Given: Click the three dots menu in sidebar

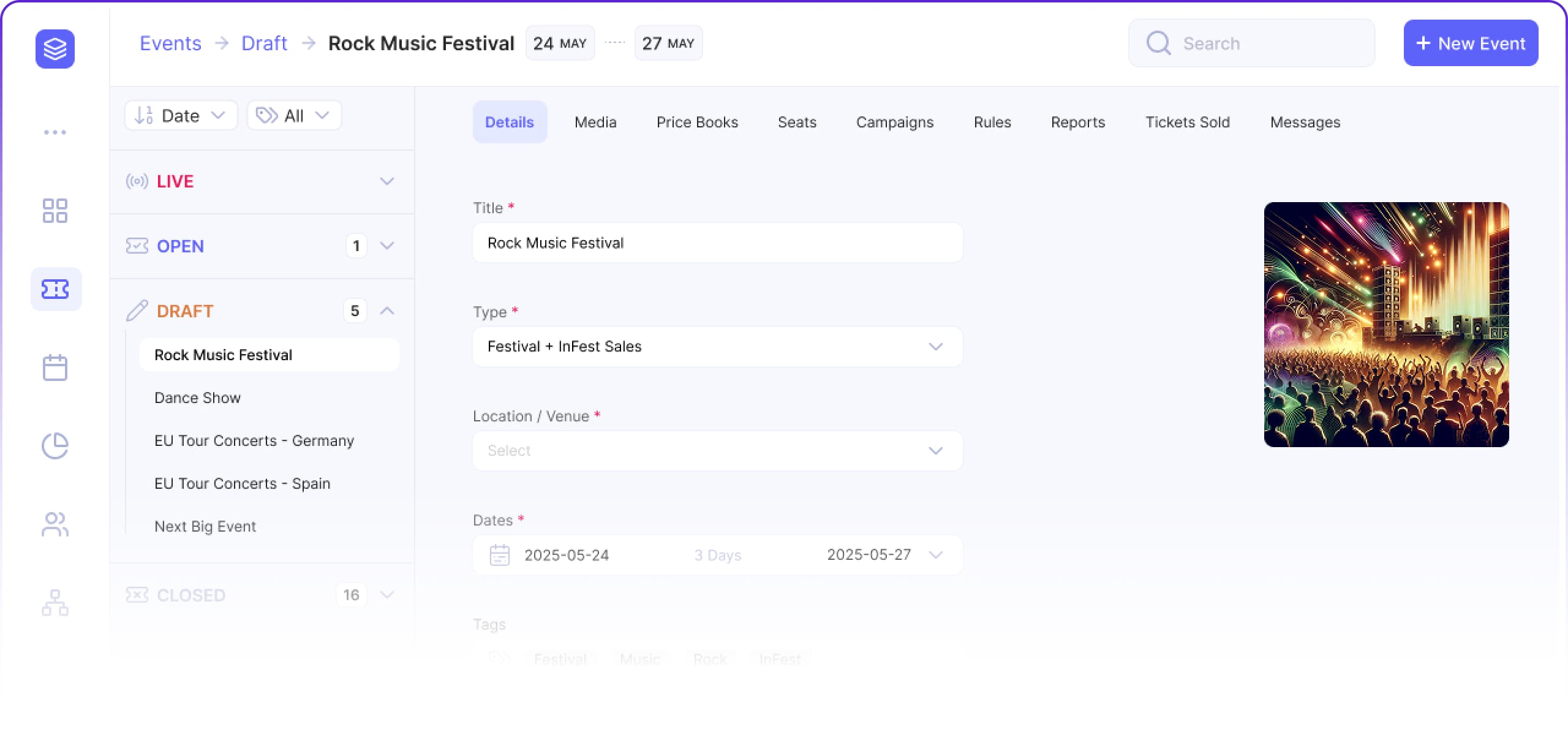Looking at the screenshot, I should tap(55, 132).
